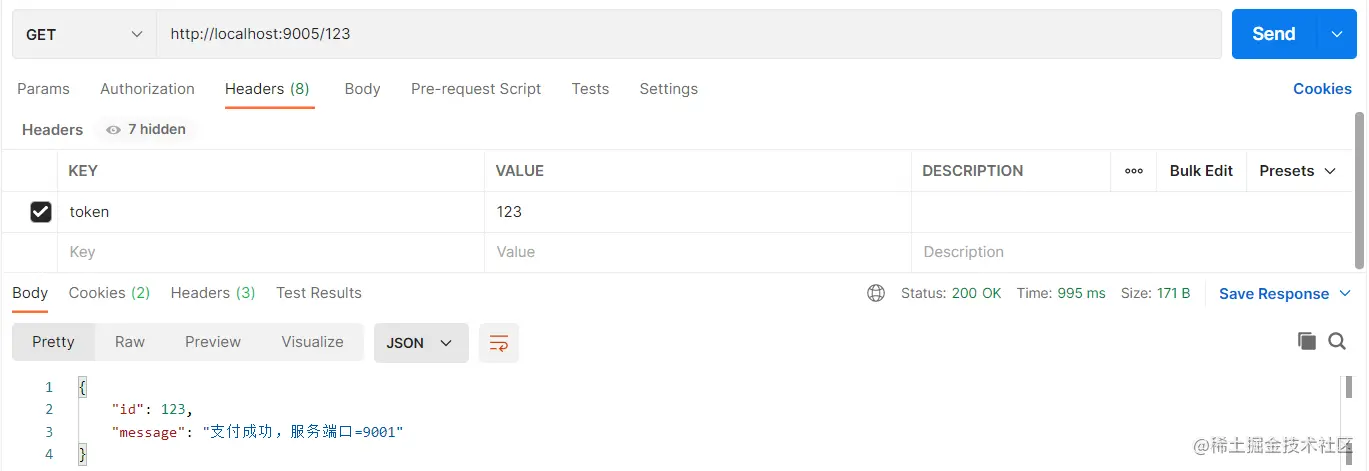The image size is (1369, 471).
Task: Open search in the response body
Action: (x=1337, y=341)
